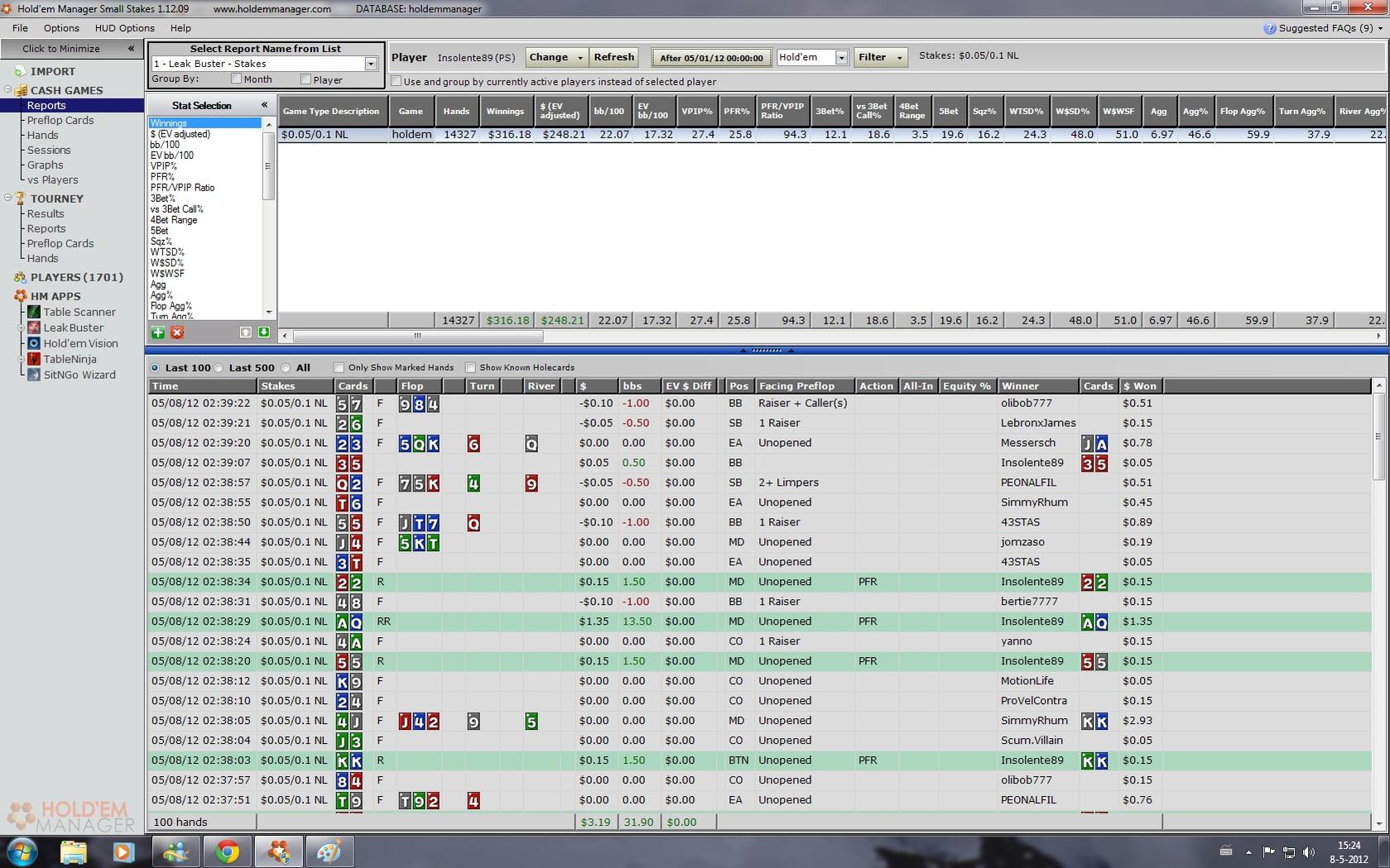This screenshot has width=1390, height=868.
Task: Open Table Scanner app icon
Action: point(34,312)
